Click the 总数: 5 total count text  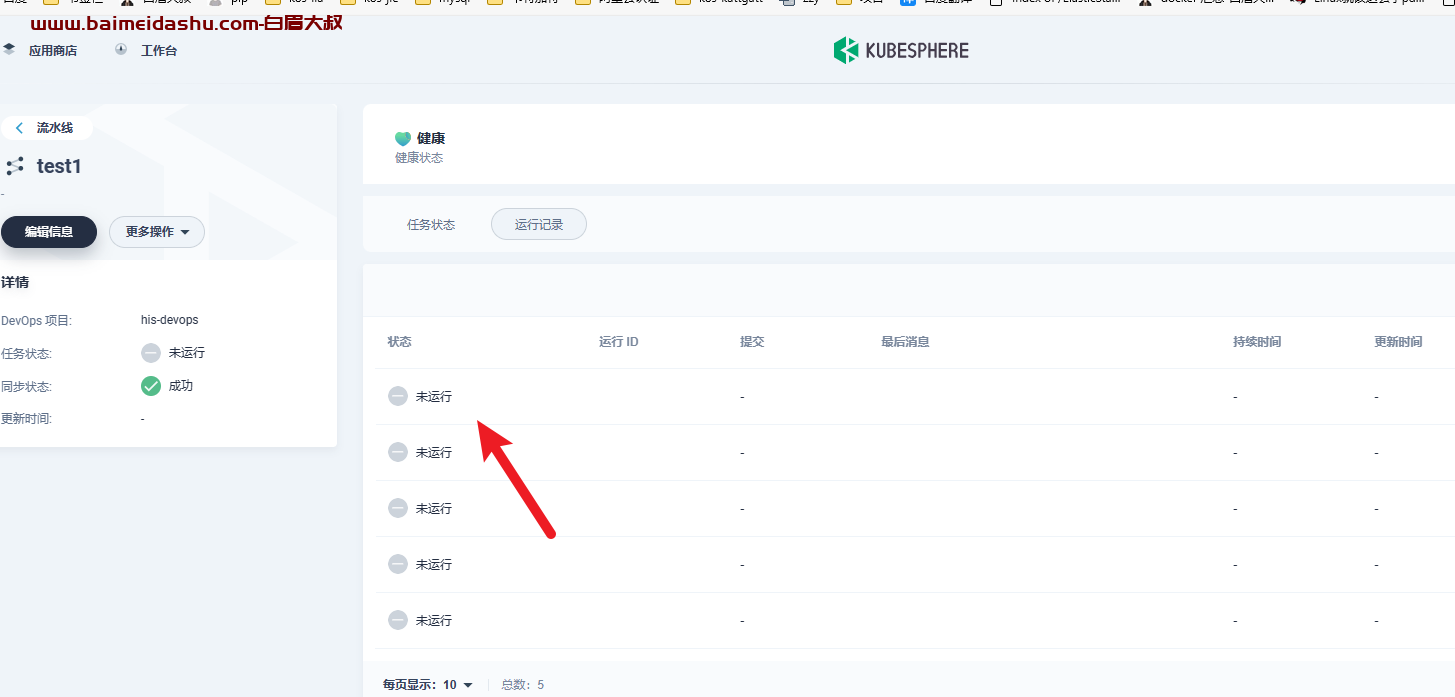point(522,685)
